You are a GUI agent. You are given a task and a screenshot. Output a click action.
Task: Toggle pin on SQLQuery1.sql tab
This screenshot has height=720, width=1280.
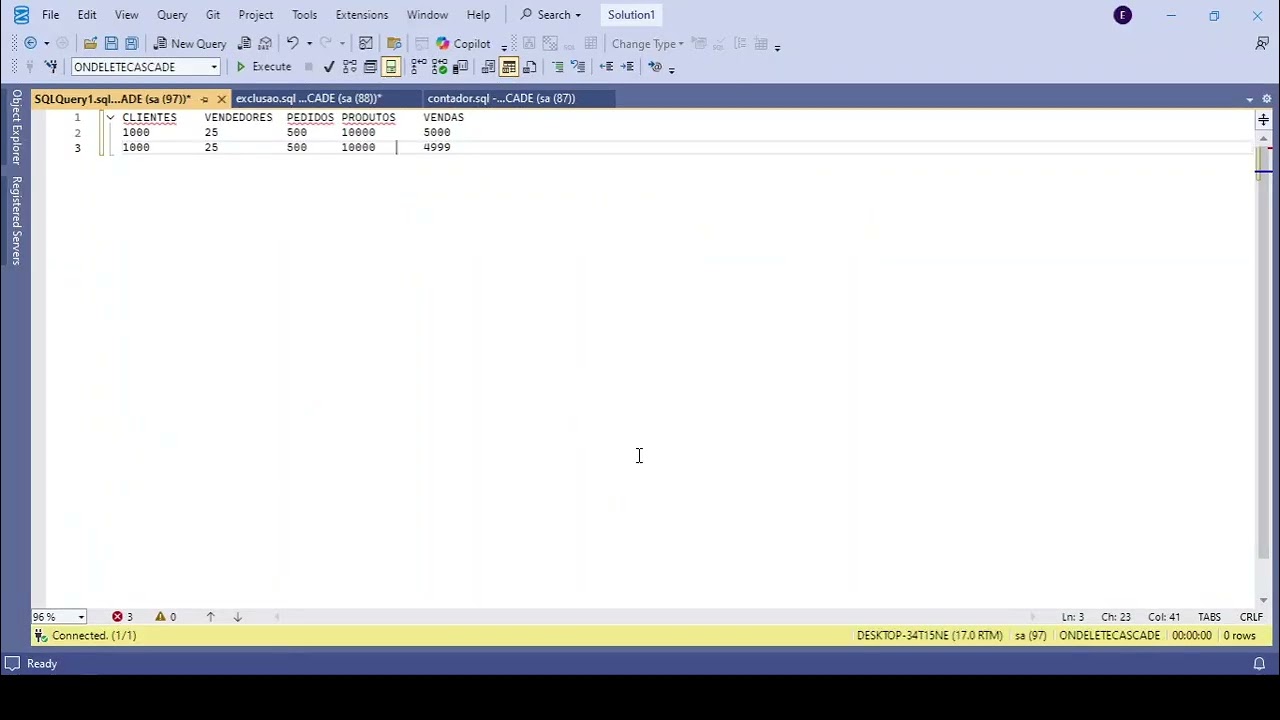click(x=204, y=99)
